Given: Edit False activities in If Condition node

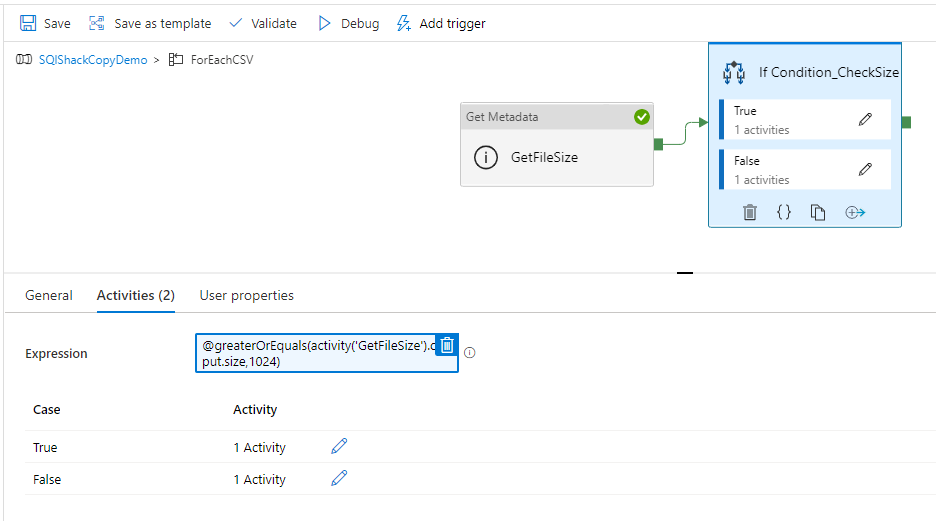Looking at the screenshot, I should [865, 169].
